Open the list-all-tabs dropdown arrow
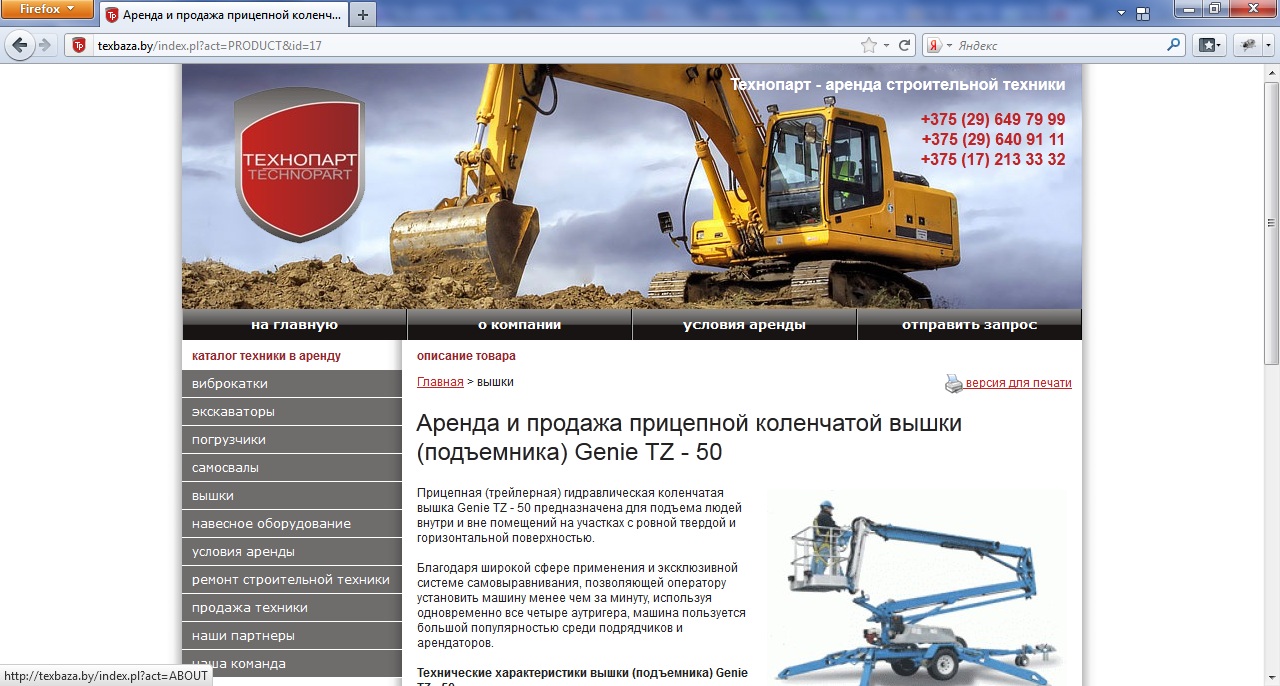 1121,13
